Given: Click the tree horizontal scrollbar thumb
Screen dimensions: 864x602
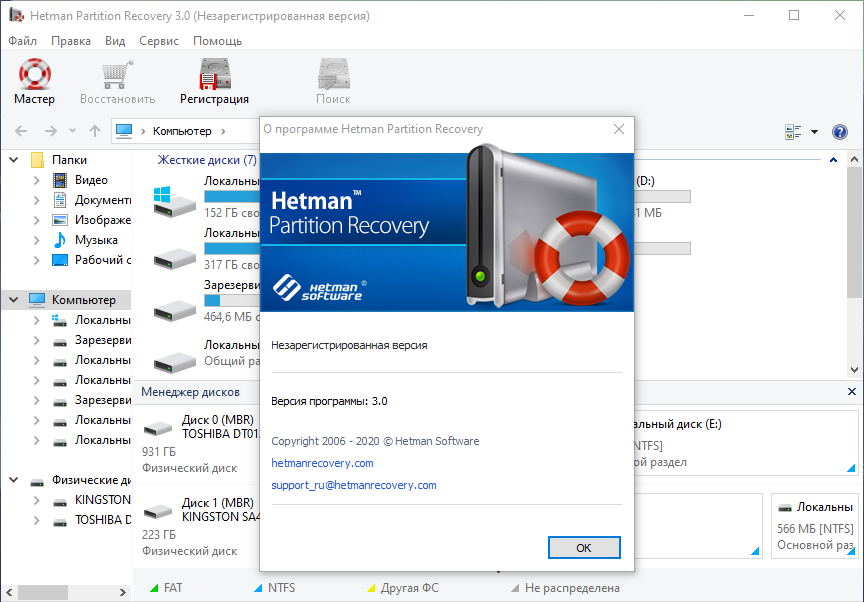Looking at the screenshot, I should (43, 593).
